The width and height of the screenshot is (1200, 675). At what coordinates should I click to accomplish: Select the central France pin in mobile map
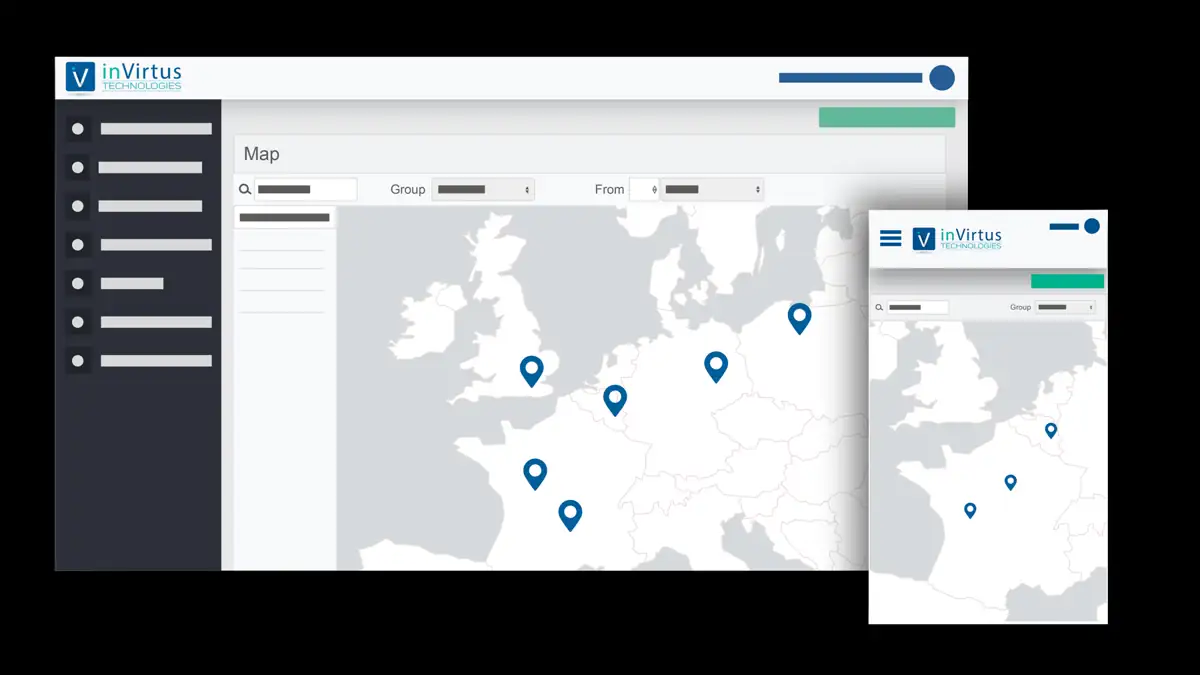[1010, 482]
